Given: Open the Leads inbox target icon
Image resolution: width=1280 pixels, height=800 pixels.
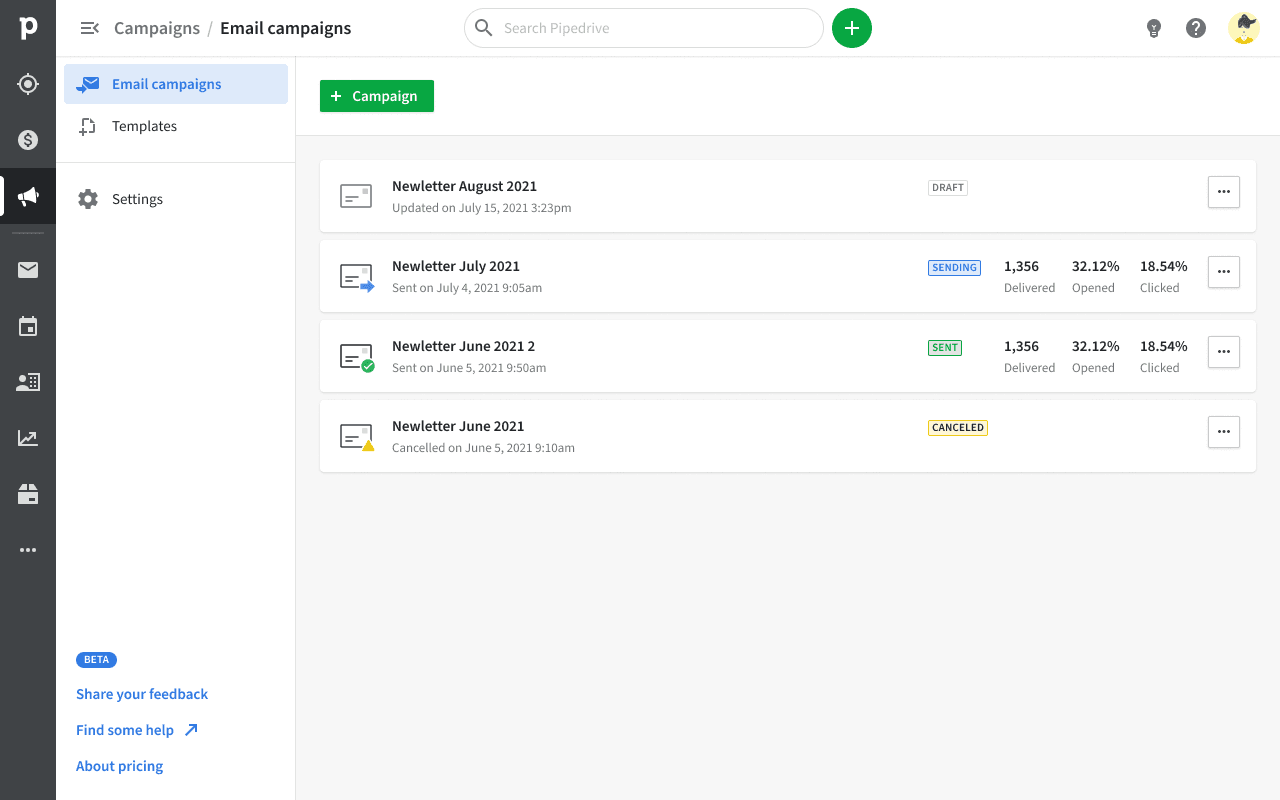Looking at the screenshot, I should (27, 84).
